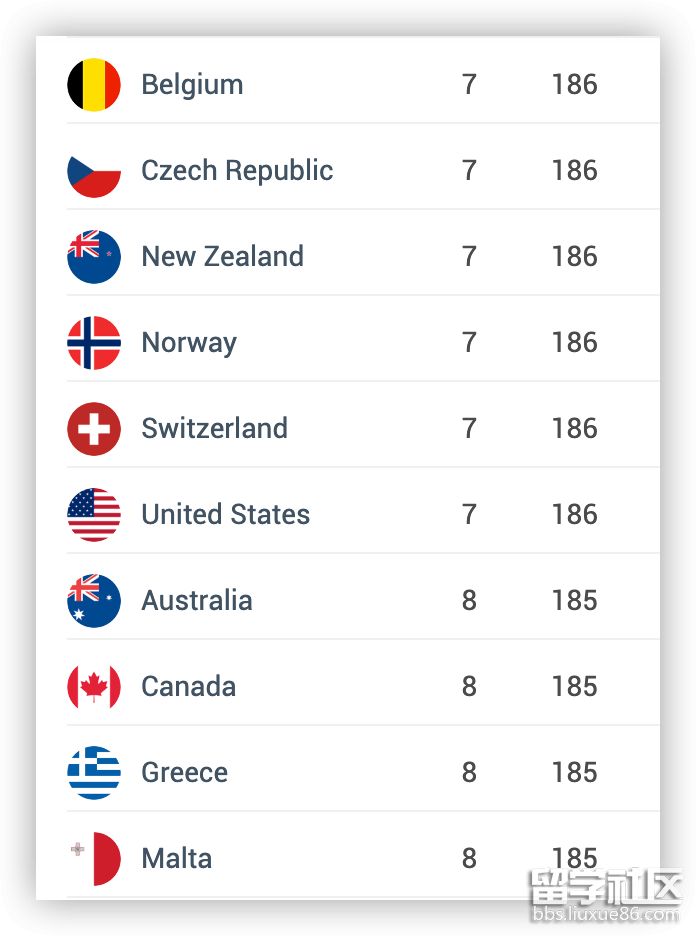Select the New Zealand flag icon
The image size is (696, 936).
point(94,257)
